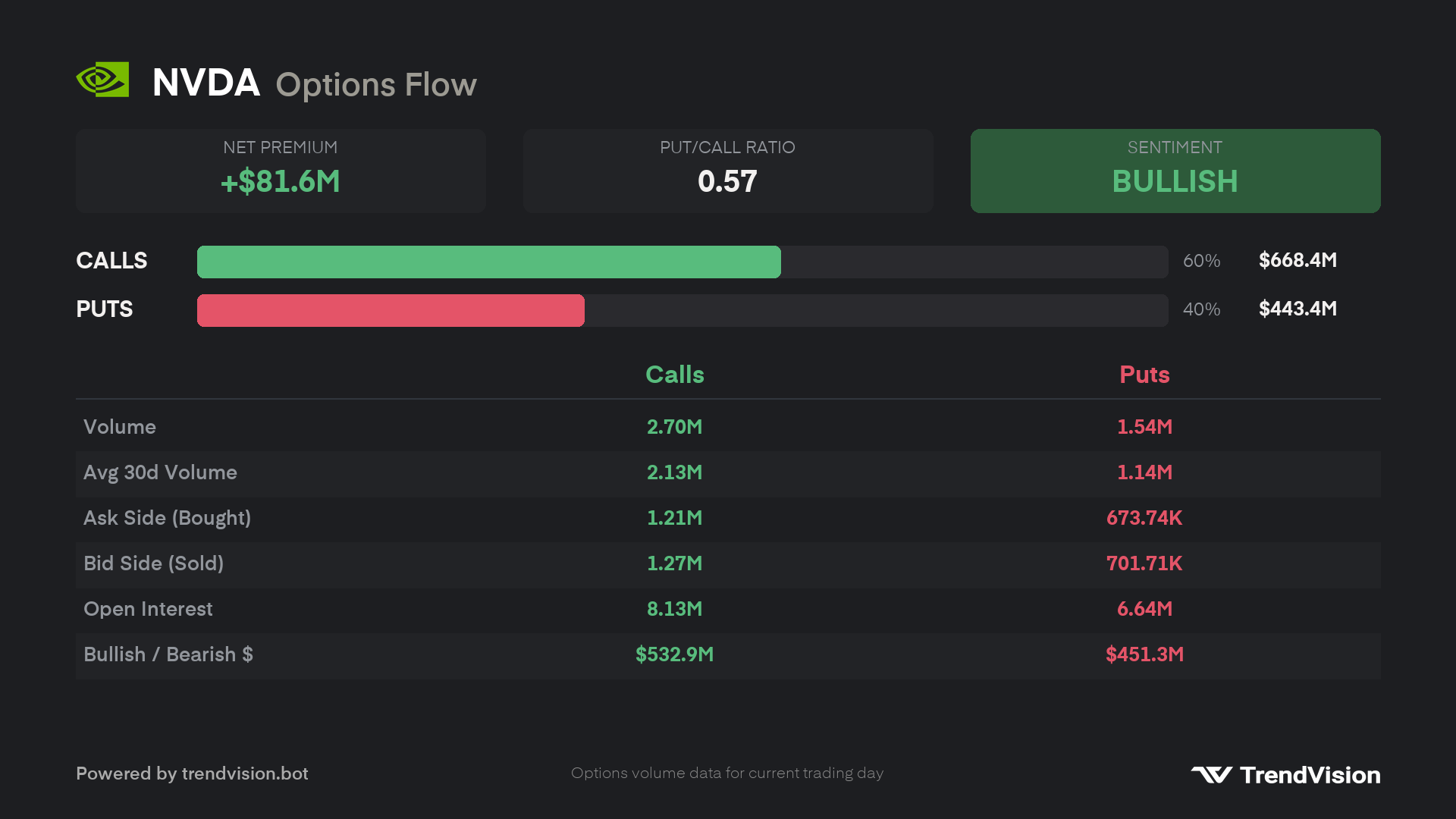Click the green Calls progress bar
The width and height of the screenshot is (1456, 819).
pyautogui.click(x=489, y=262)
